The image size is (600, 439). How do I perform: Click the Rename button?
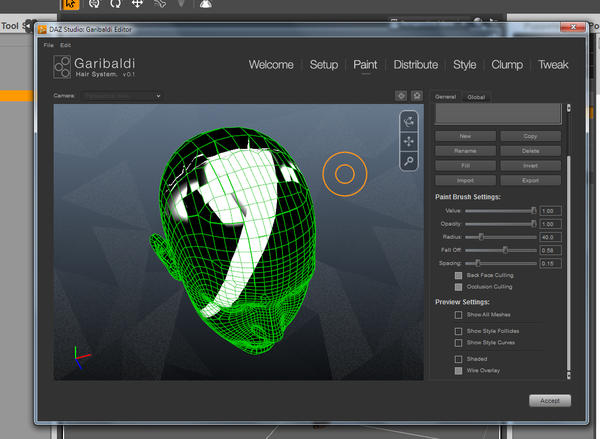click(x=465, y=151)
